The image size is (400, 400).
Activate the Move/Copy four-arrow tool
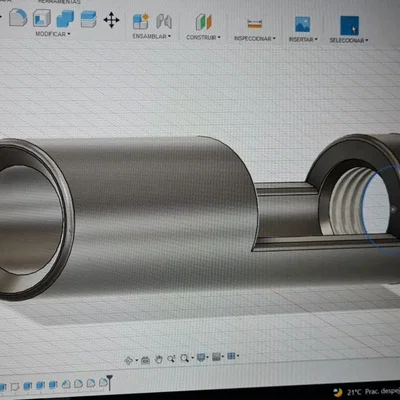point(111,20)
